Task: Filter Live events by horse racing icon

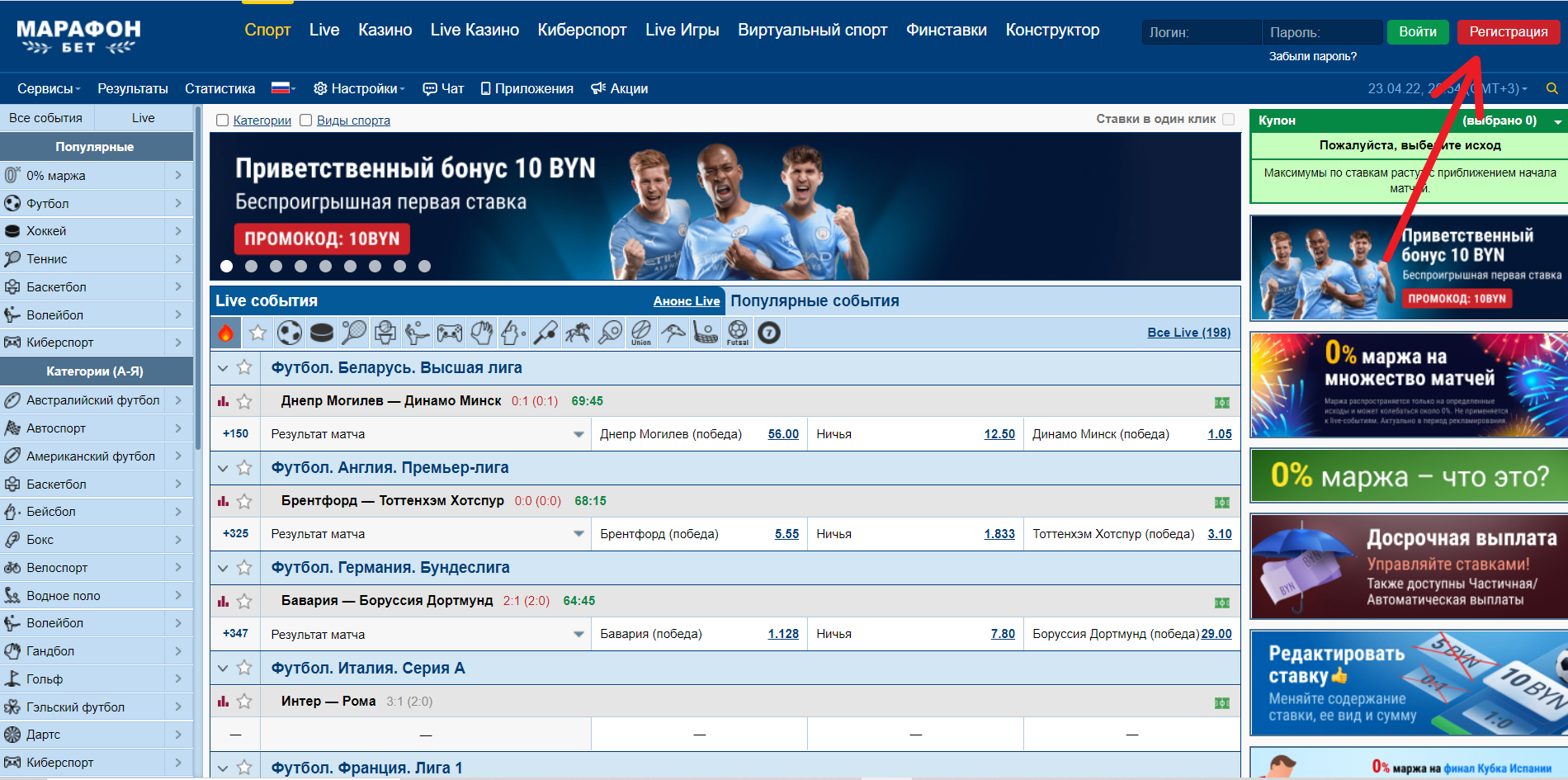Action: (578, 333)
